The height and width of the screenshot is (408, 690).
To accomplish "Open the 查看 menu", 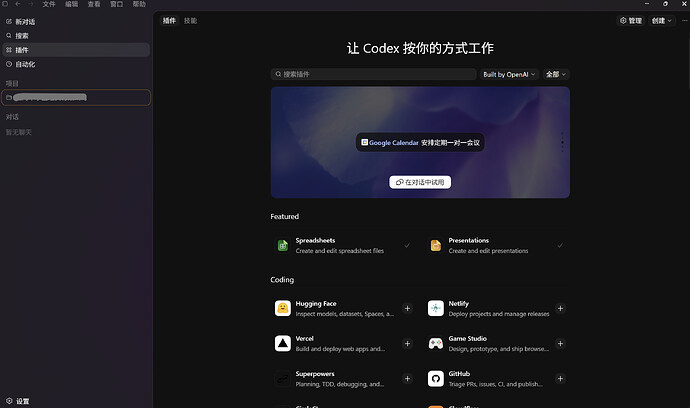I will pyautogui.click(x=94, y=4).
